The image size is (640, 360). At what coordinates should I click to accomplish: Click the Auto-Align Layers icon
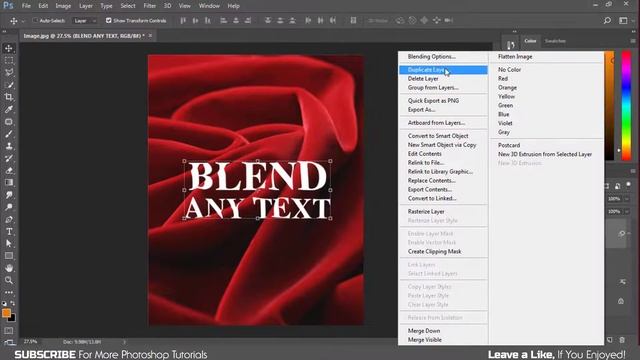[x=353, y=20]
